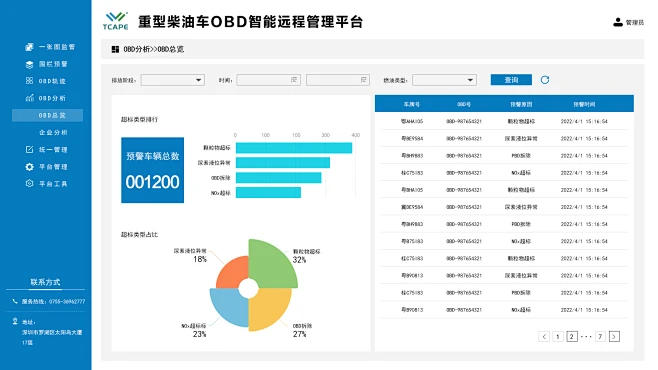
Task: Click the start time input field
Action: tap(269, 80)
